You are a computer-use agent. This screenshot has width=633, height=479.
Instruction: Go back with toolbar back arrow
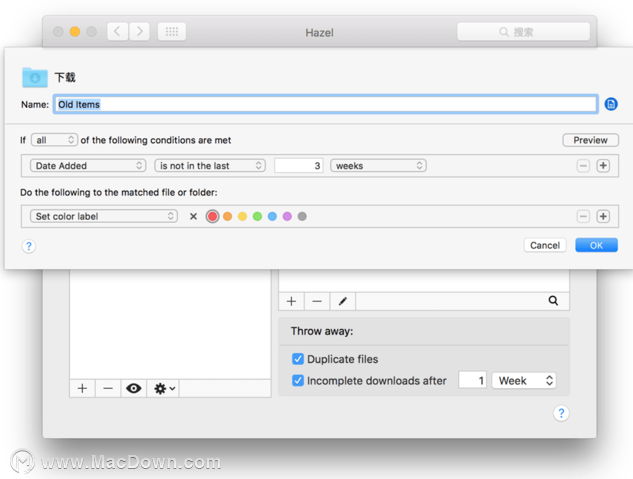point(117,31)
